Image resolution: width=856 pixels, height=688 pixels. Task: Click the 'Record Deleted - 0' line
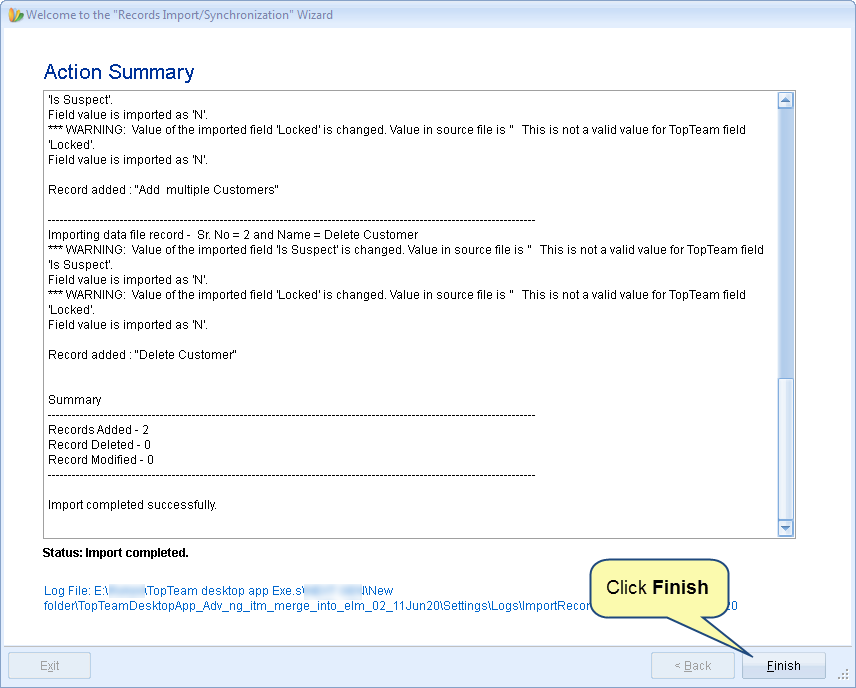pos(99,444)
